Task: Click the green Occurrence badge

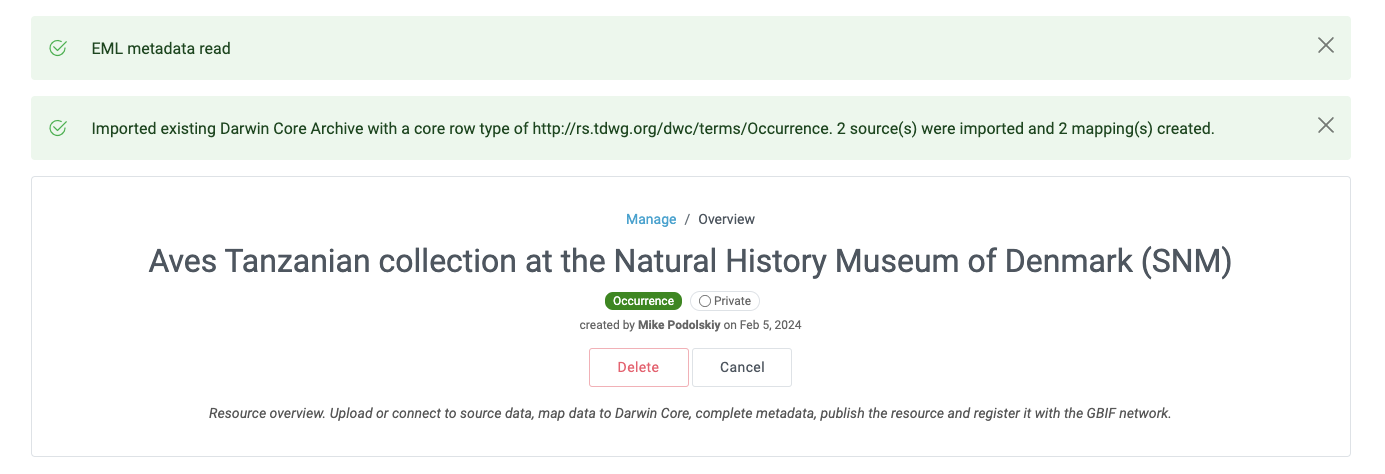Action: (643, 301)
